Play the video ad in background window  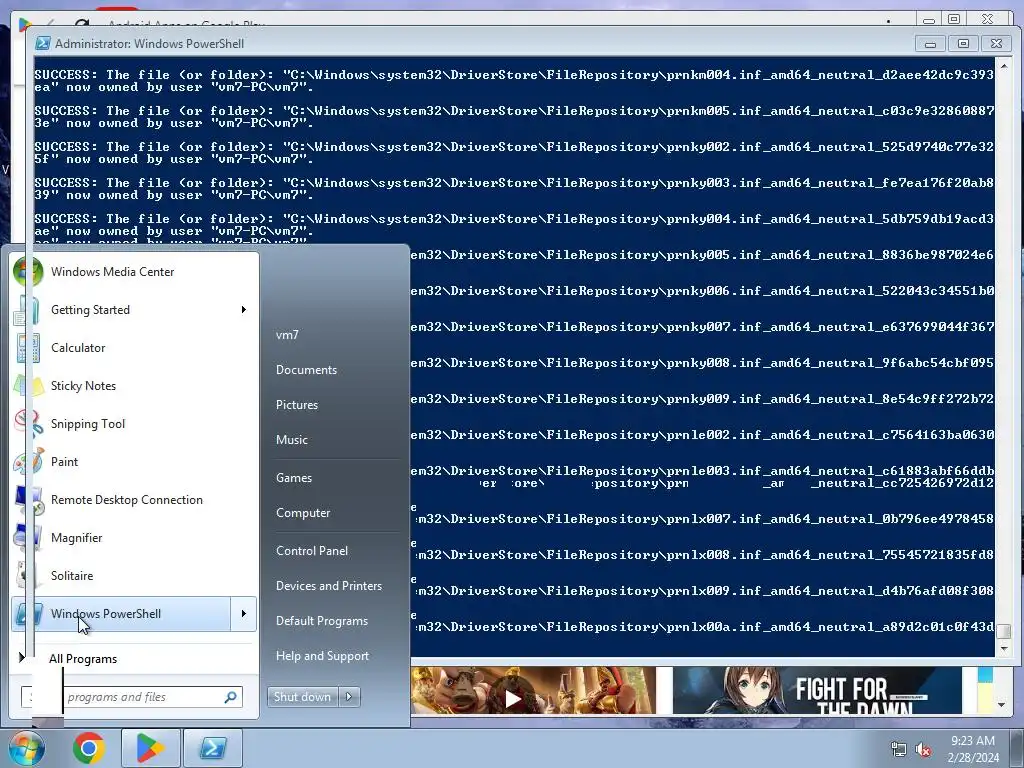click(513, 699)
